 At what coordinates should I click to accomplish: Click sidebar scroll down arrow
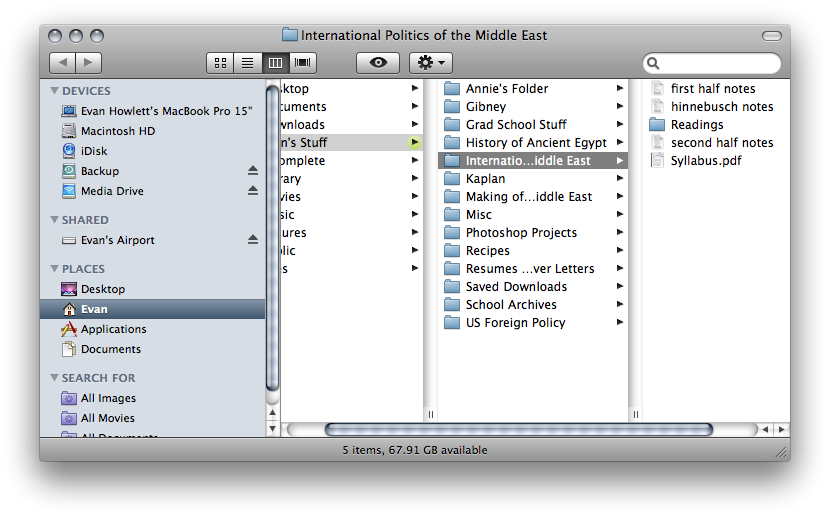(272, 429)
